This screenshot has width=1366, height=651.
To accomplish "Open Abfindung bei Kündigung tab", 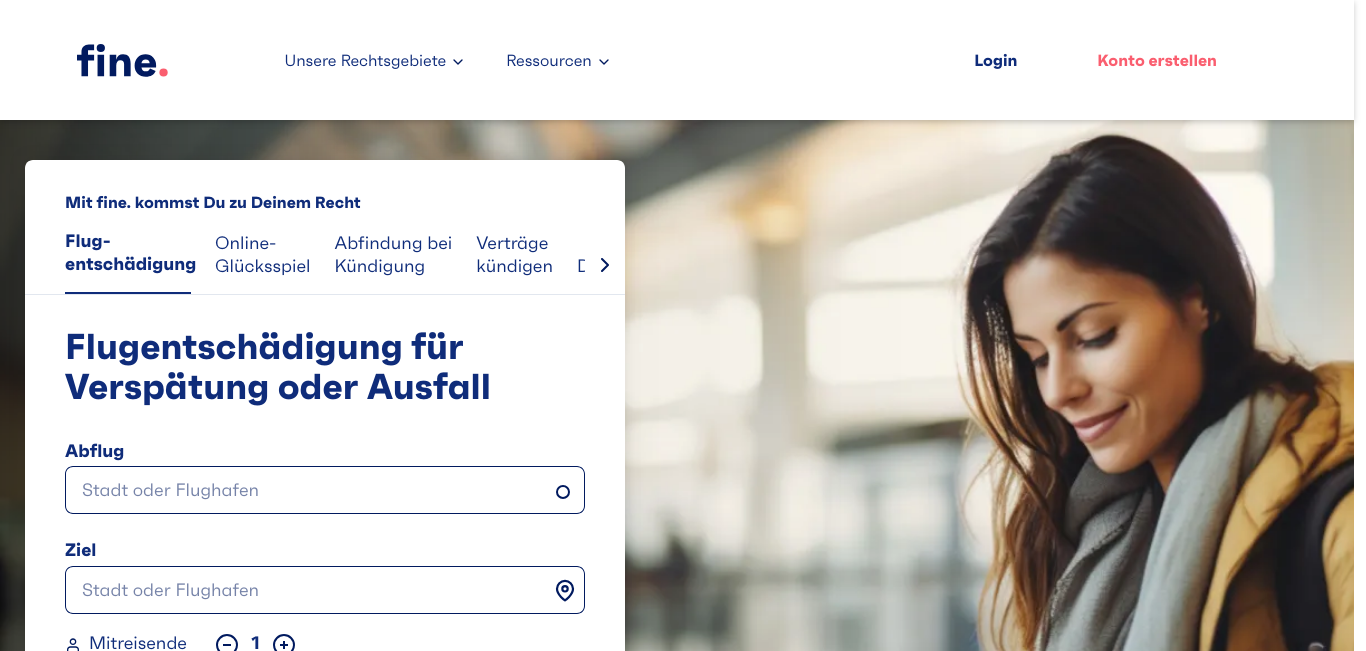I will point(393,255).
